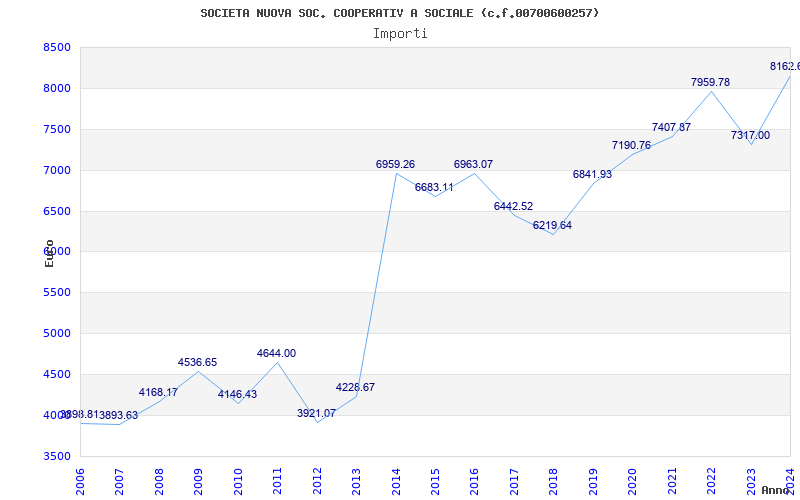Click the Euro y-axis title
Viewport: 800px width, 500px height.
(49, 253)
